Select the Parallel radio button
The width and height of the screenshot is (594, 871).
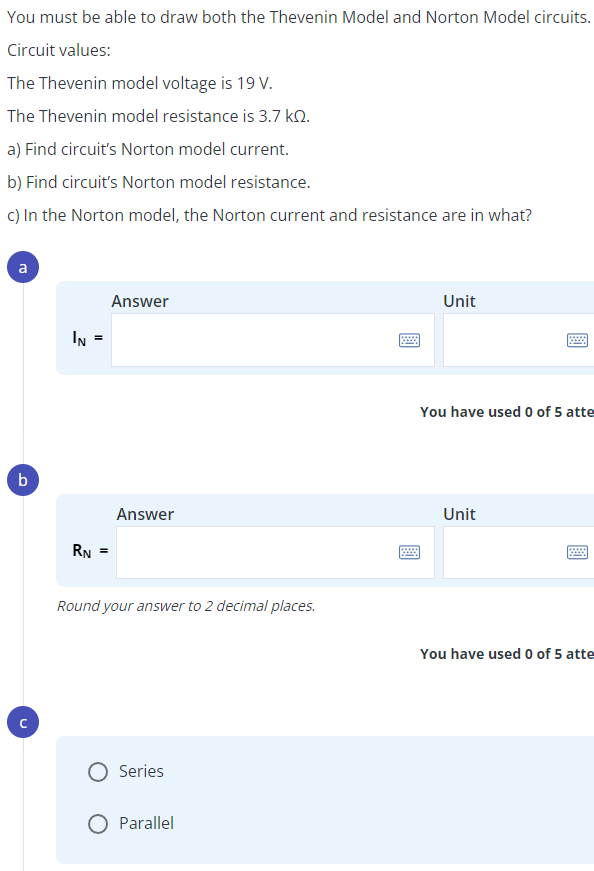98,823
